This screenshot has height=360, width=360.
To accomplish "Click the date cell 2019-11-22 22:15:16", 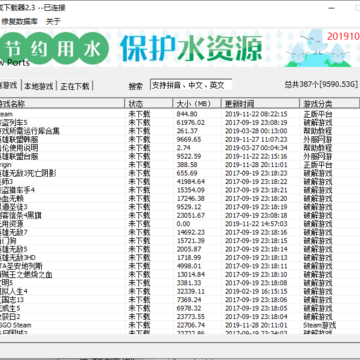I will click(x=256, y=156).
